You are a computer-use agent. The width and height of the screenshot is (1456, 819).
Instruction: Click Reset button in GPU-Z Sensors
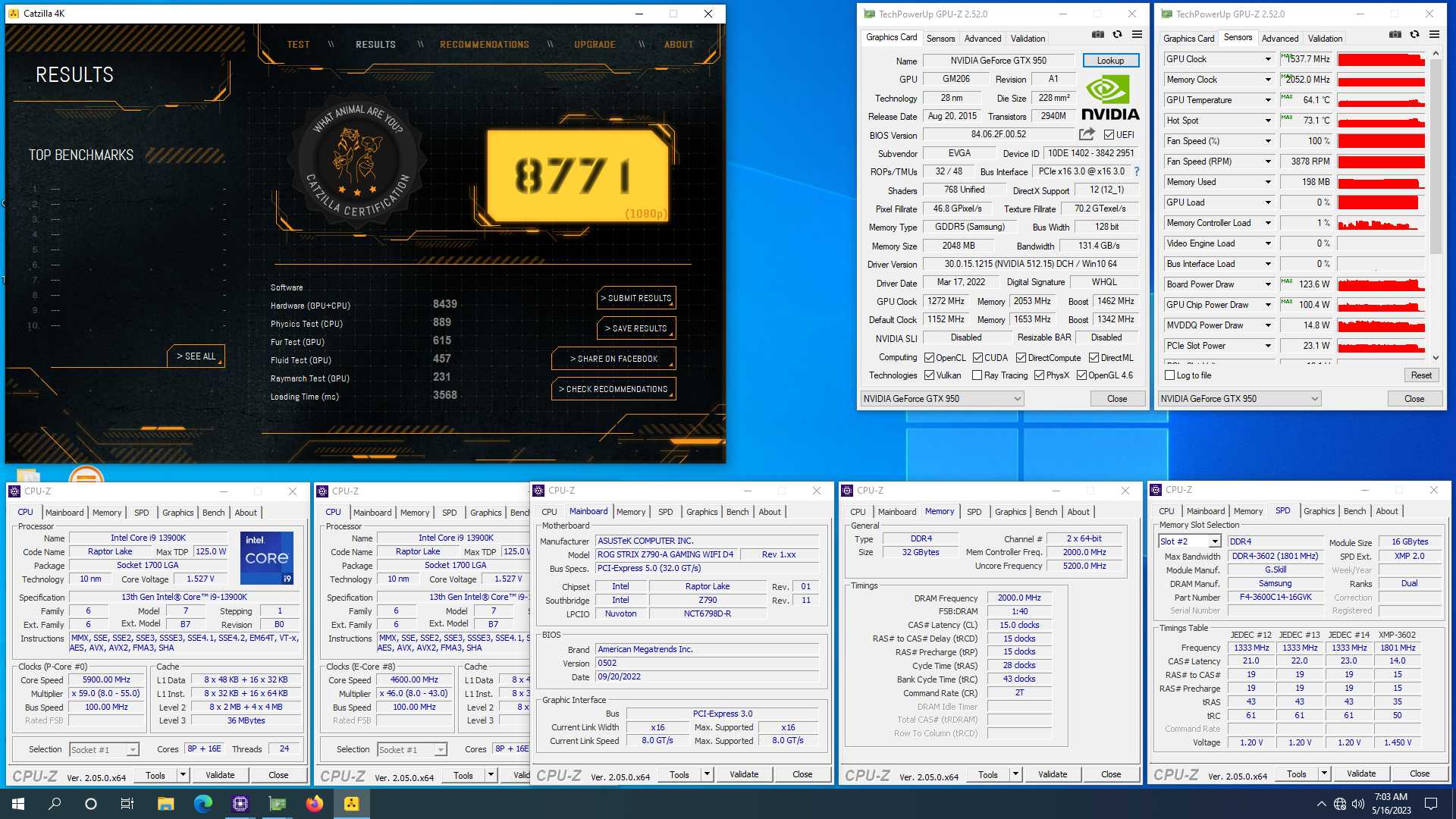coord(1421,375)
